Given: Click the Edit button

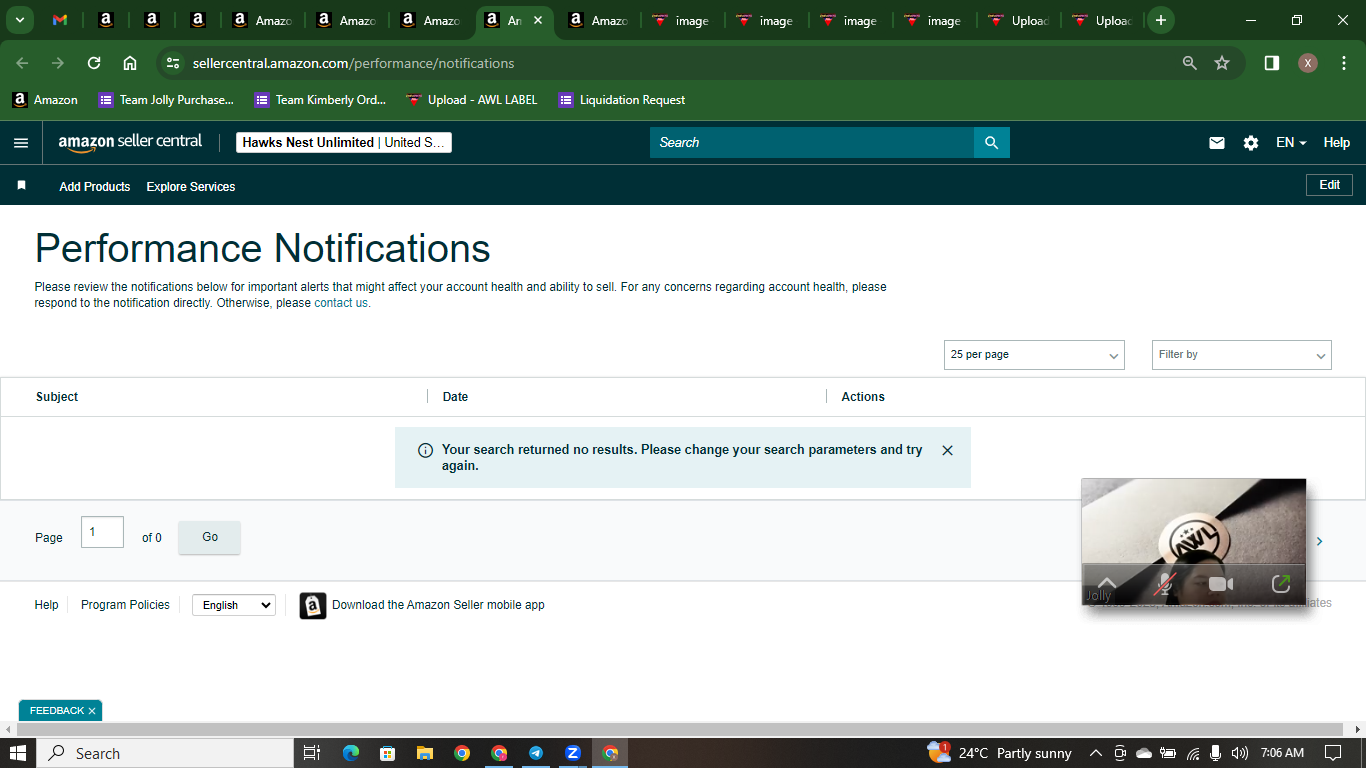Looking at the screenshot, I should click(x=1330, y=185).
